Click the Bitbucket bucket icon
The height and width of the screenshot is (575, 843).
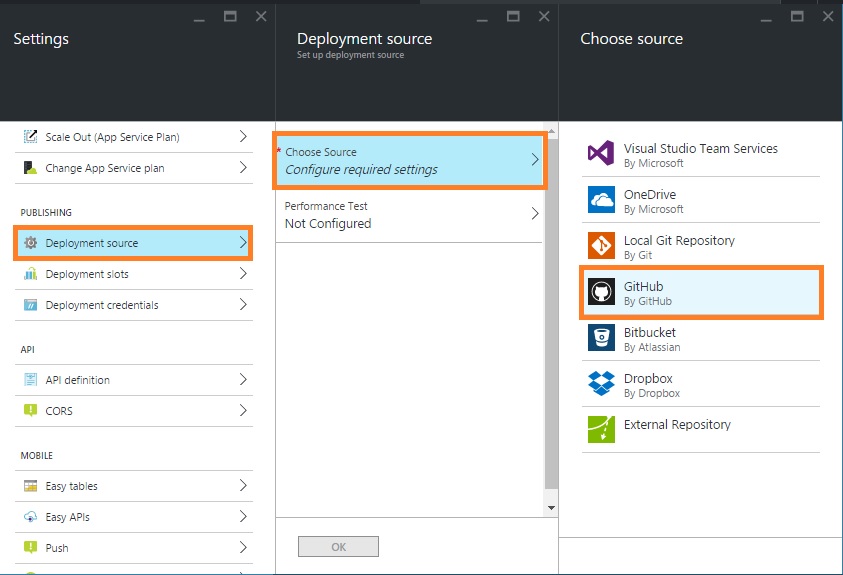click(x=601, y=338)
